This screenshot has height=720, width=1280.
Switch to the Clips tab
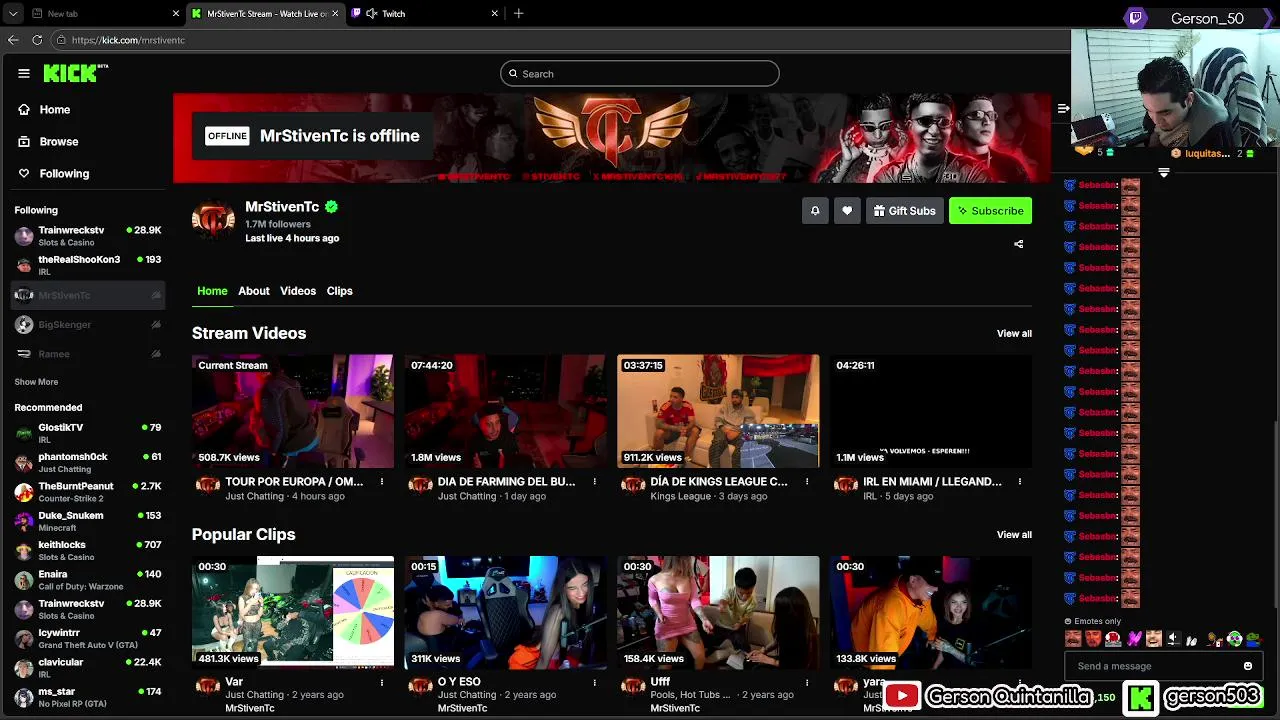point(339,291)
